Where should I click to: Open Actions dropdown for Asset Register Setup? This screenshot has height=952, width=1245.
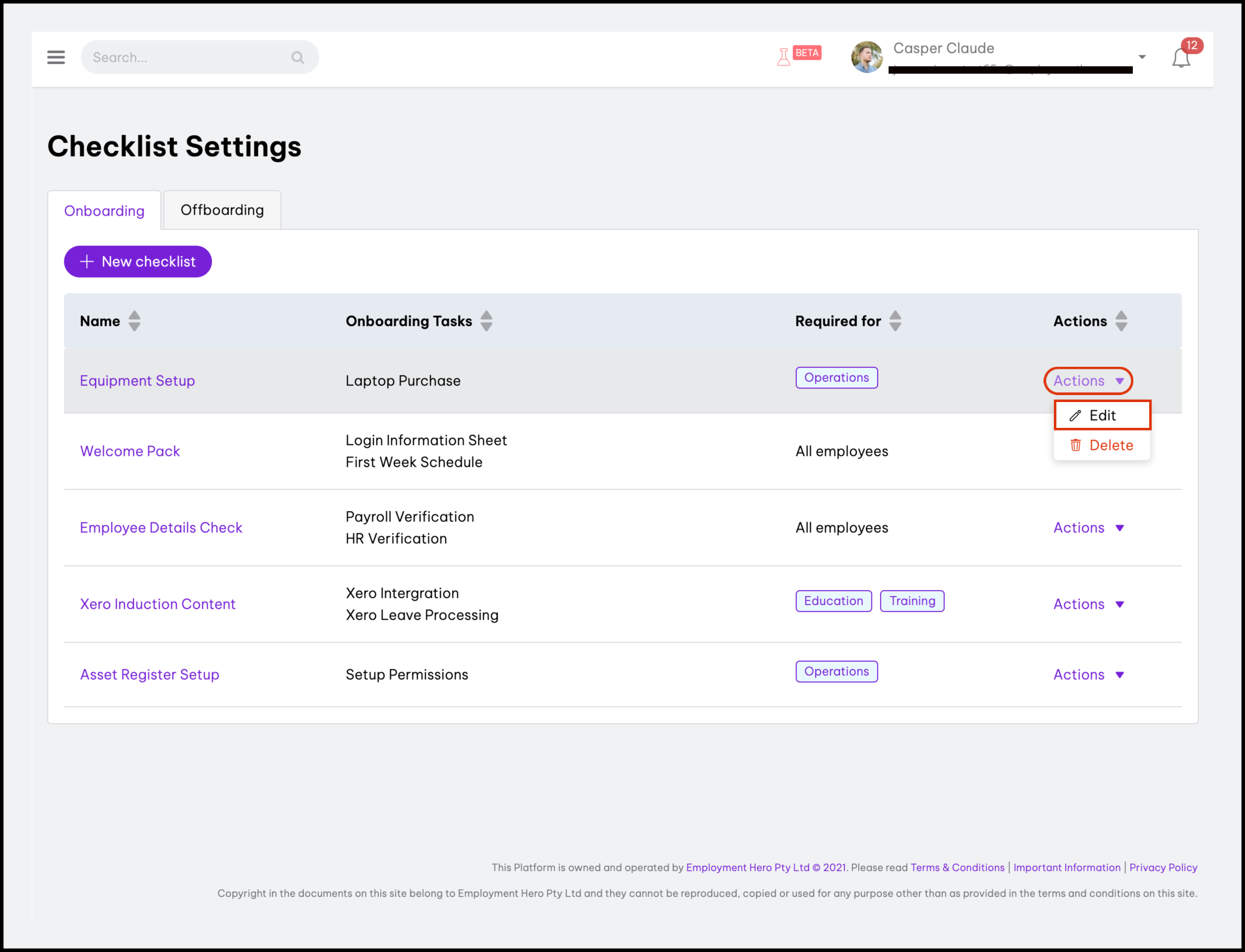click(x=1088, y=675)
